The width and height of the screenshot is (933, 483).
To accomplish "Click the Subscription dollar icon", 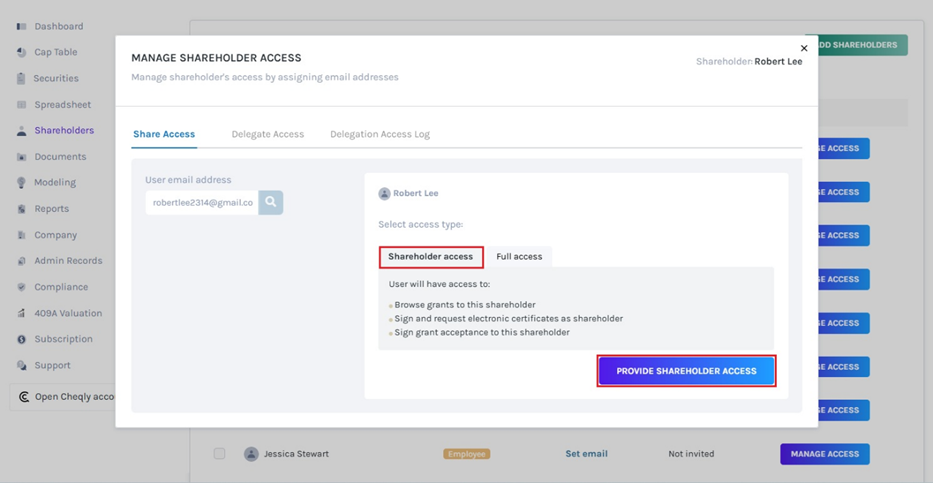I will point(22,339).
